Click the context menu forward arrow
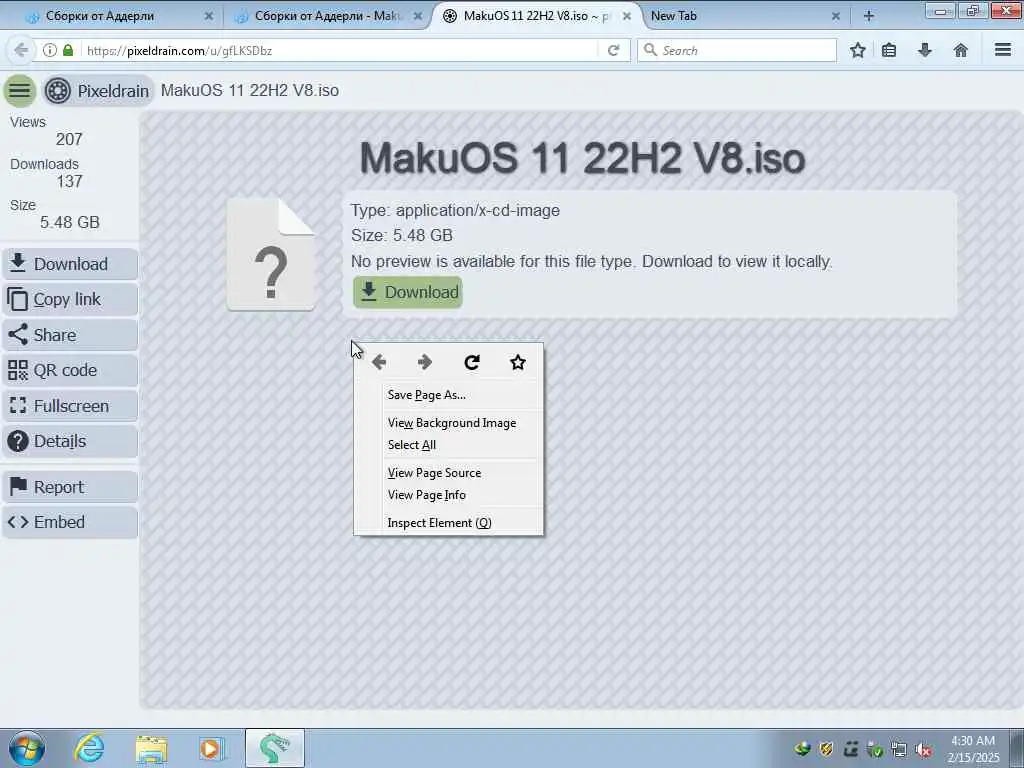1024x768 pixels. pos(425,362)
